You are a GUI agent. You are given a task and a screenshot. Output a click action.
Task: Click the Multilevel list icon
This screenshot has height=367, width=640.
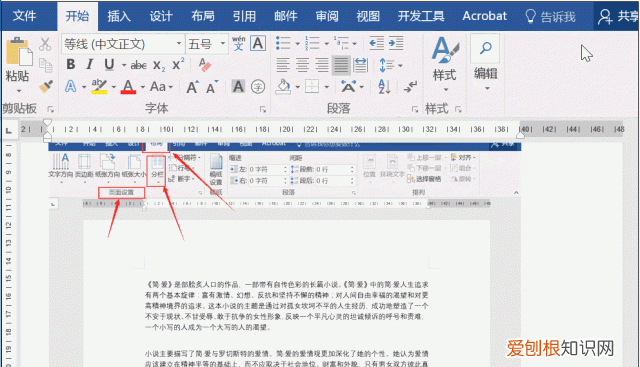[341, 43]
